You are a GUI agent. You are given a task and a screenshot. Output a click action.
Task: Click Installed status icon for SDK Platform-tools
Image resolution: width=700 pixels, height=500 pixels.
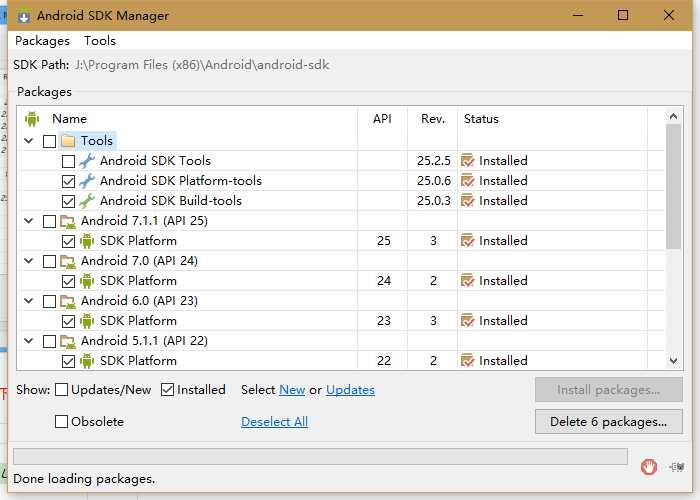click(467, 181)
